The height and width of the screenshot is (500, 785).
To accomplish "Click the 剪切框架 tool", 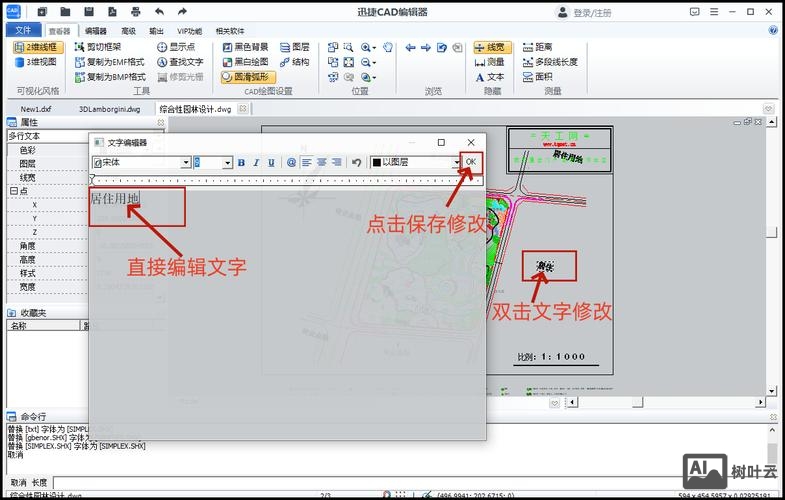I will click(98, 47).
